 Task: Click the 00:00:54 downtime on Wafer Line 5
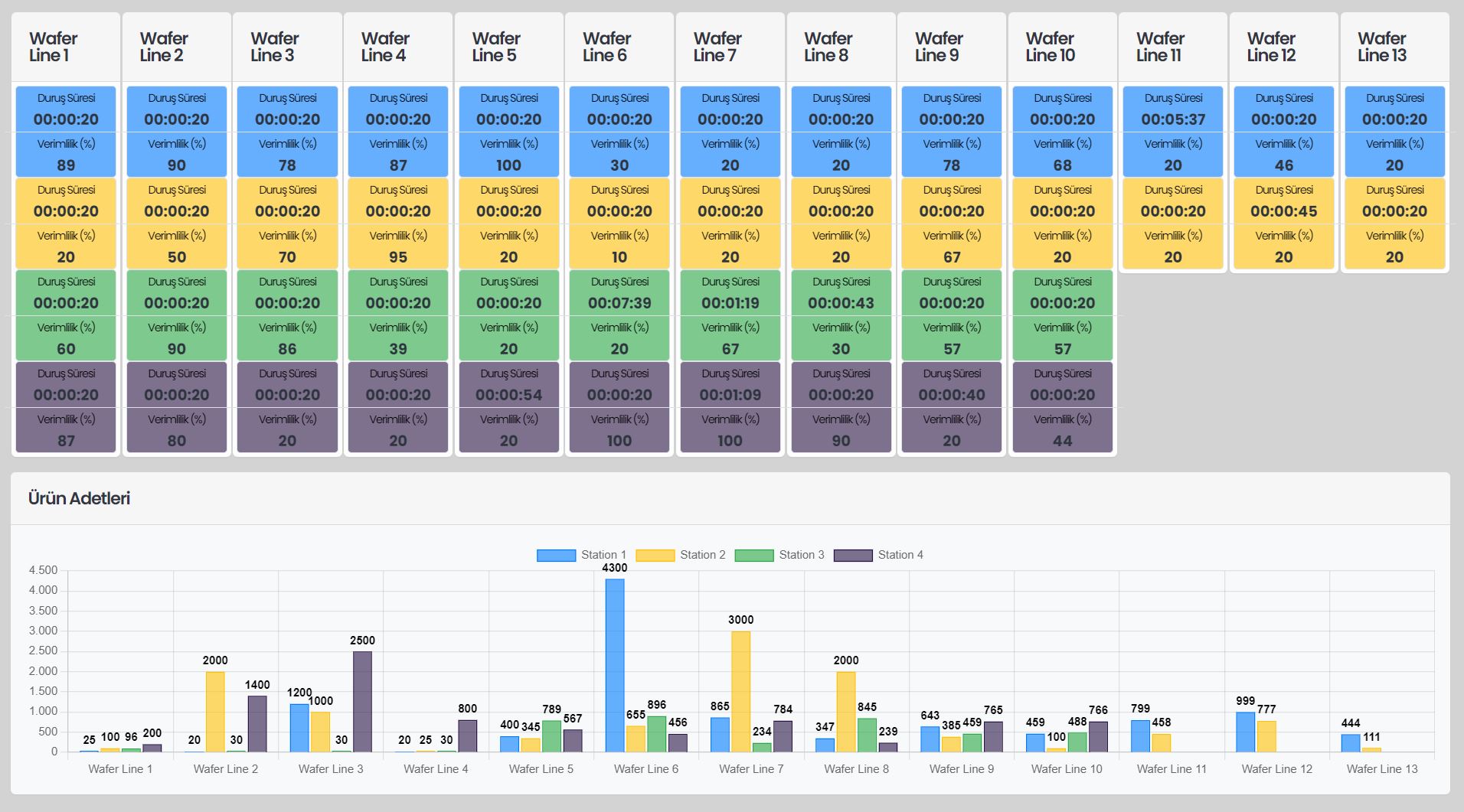(x=508, y=395)
